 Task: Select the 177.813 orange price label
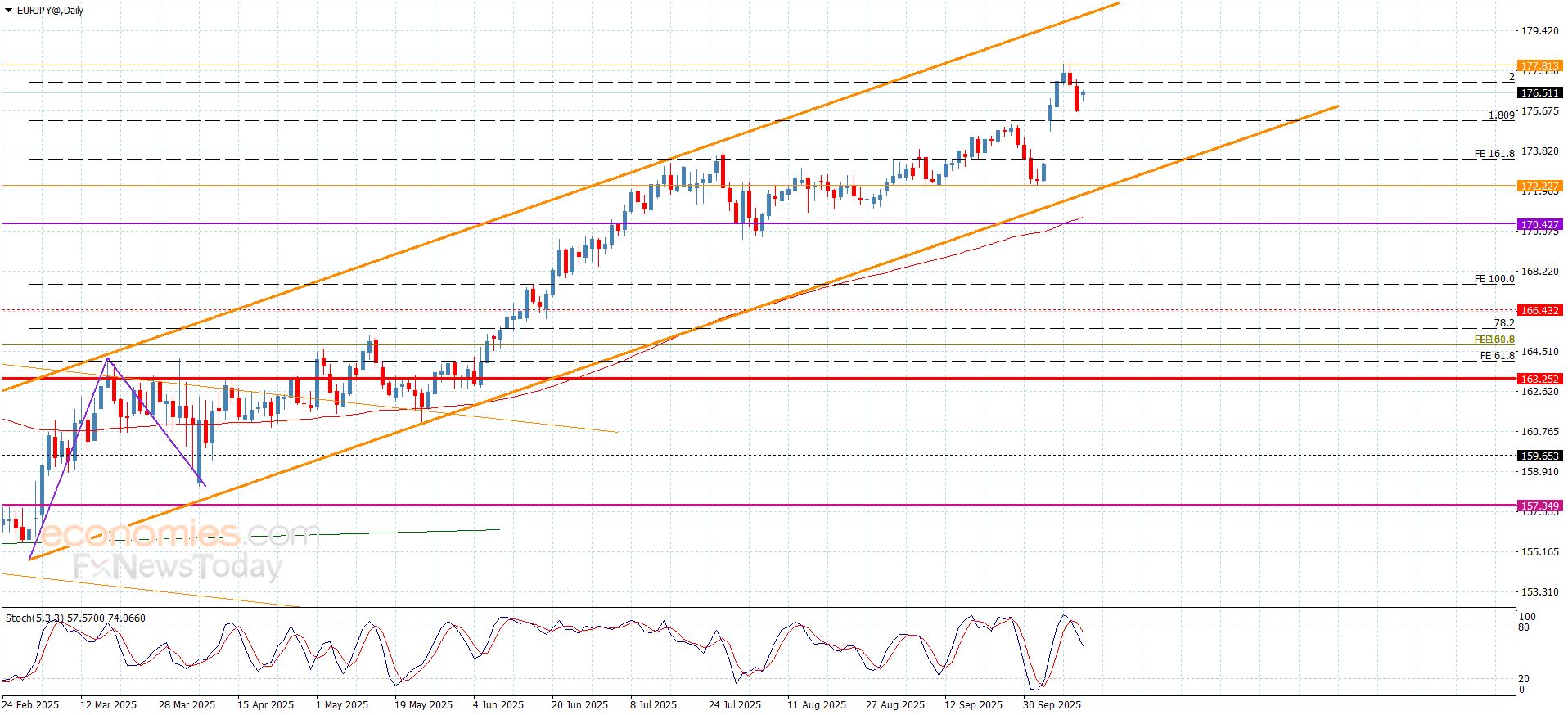pyautogui.click(x=1539, y=66)
